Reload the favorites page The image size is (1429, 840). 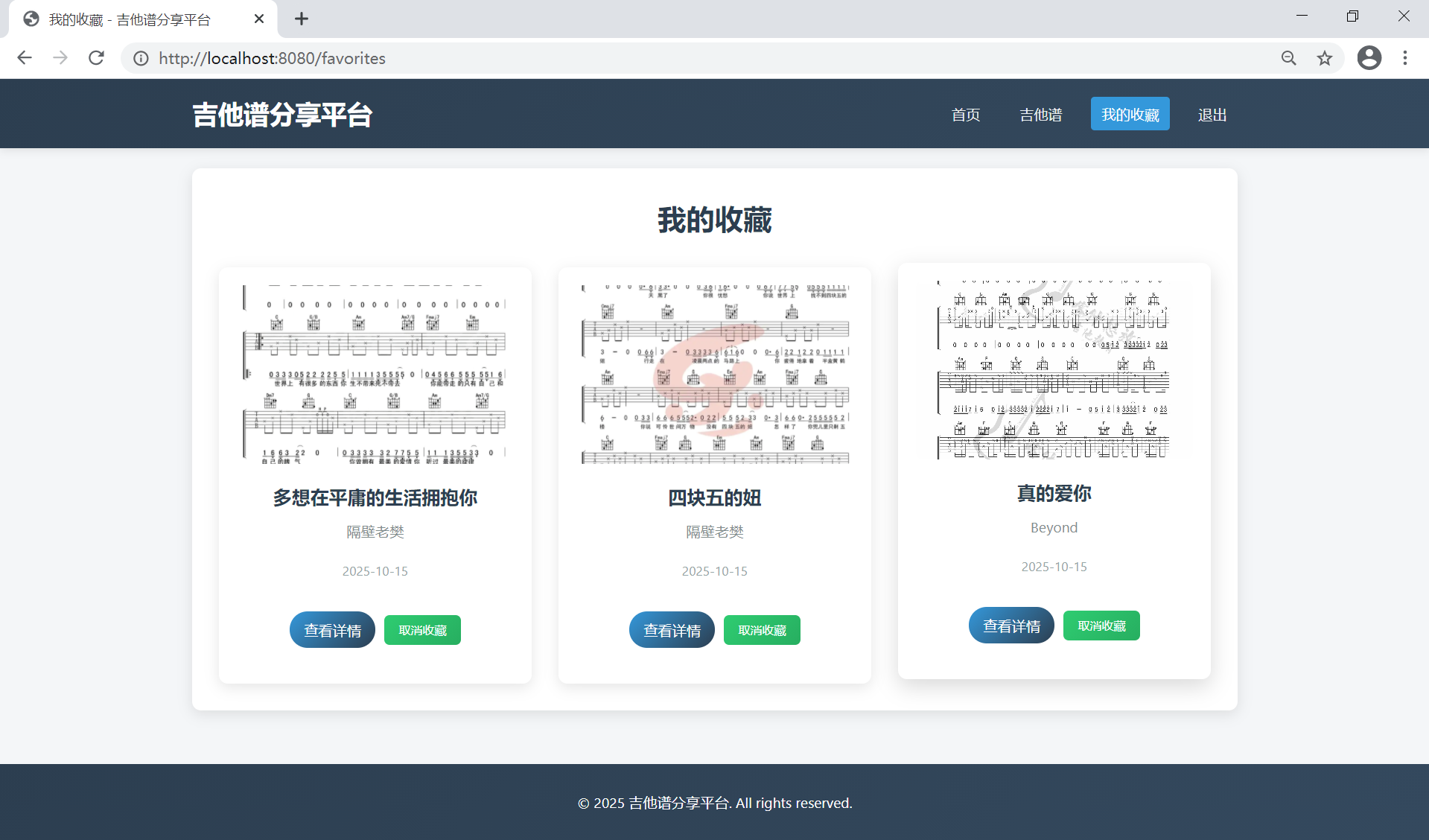pyautogui.click(x=96, y=58)
